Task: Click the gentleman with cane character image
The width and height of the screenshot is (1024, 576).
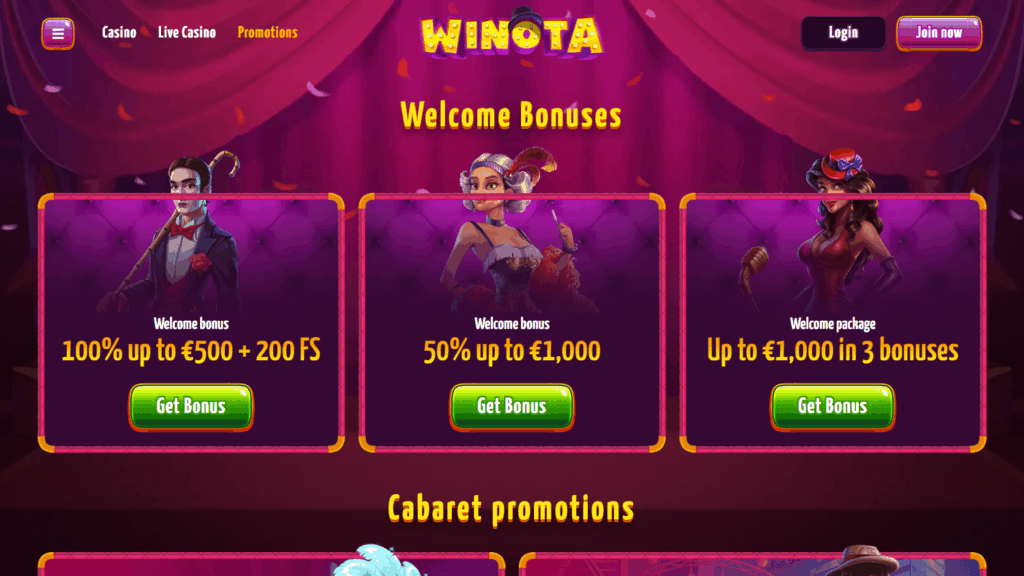Action: (x=182, y=233)
